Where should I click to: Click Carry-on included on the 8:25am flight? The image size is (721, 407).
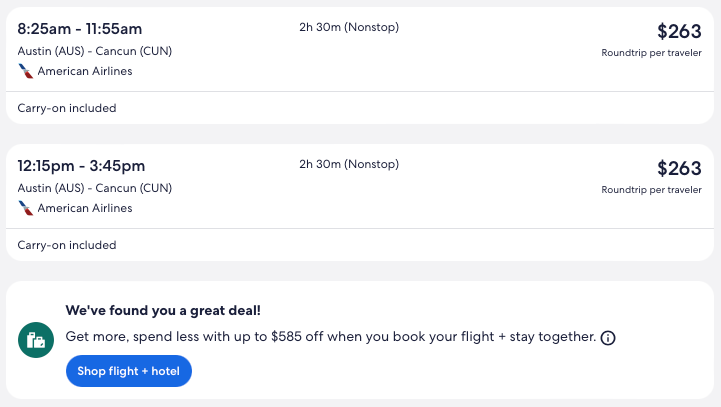click(x=67, y=108)
